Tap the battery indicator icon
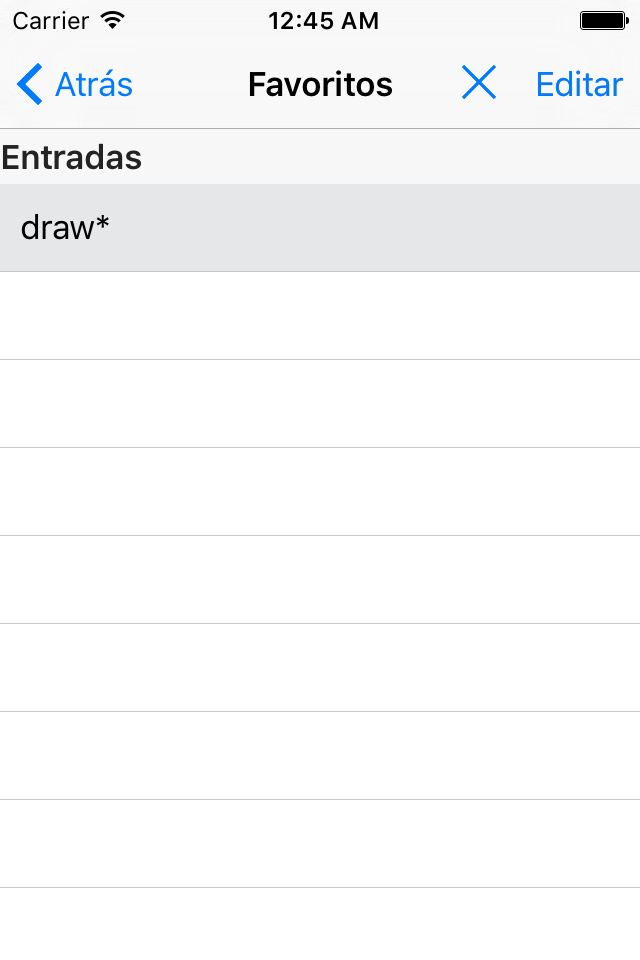Viewport: 640px width, 960px height. pos(604,21)
